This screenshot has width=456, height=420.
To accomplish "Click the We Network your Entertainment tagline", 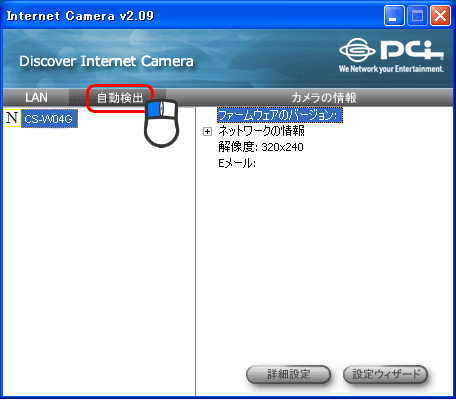I will click(x=391, y=69).
